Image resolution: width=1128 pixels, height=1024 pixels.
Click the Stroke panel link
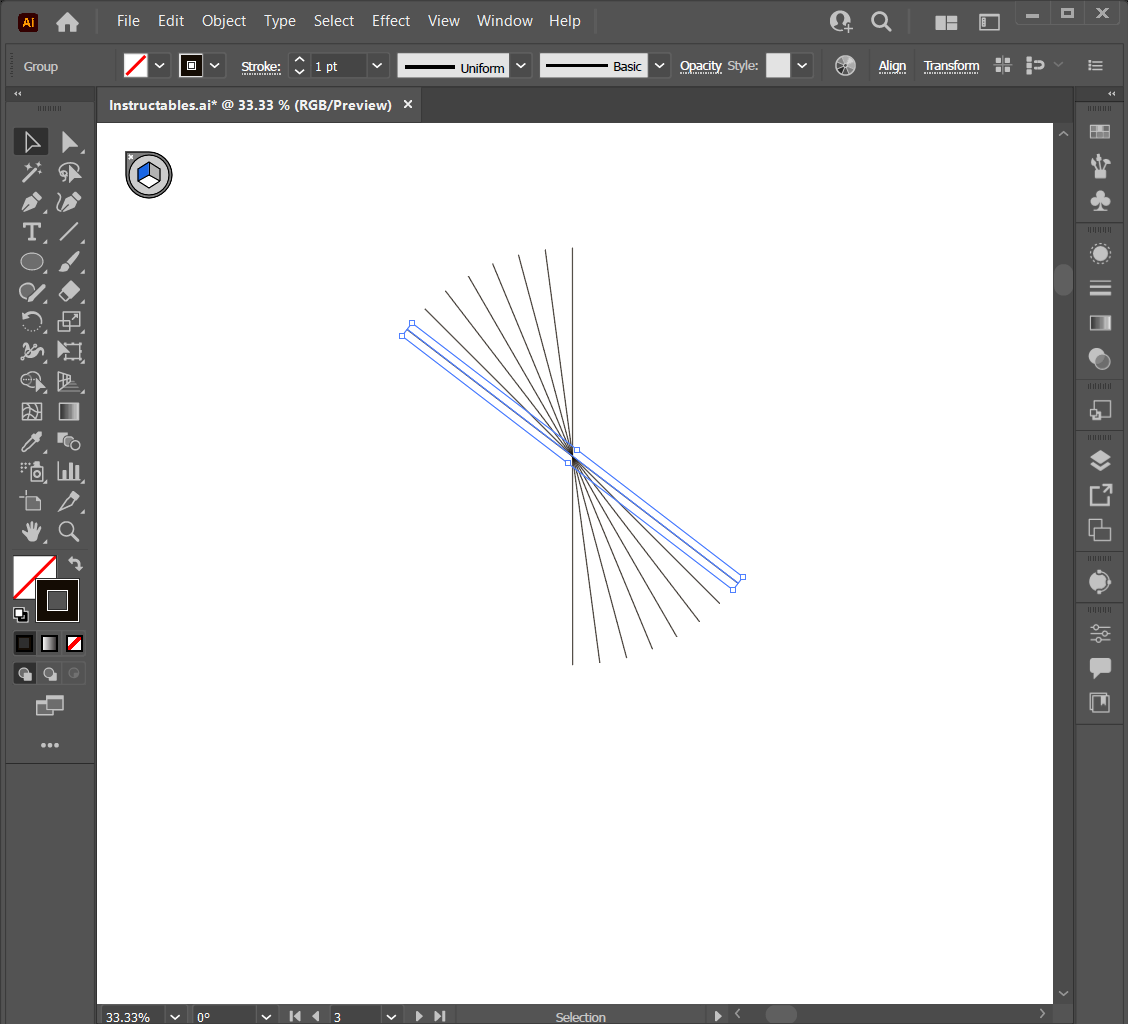click(260, 66)
